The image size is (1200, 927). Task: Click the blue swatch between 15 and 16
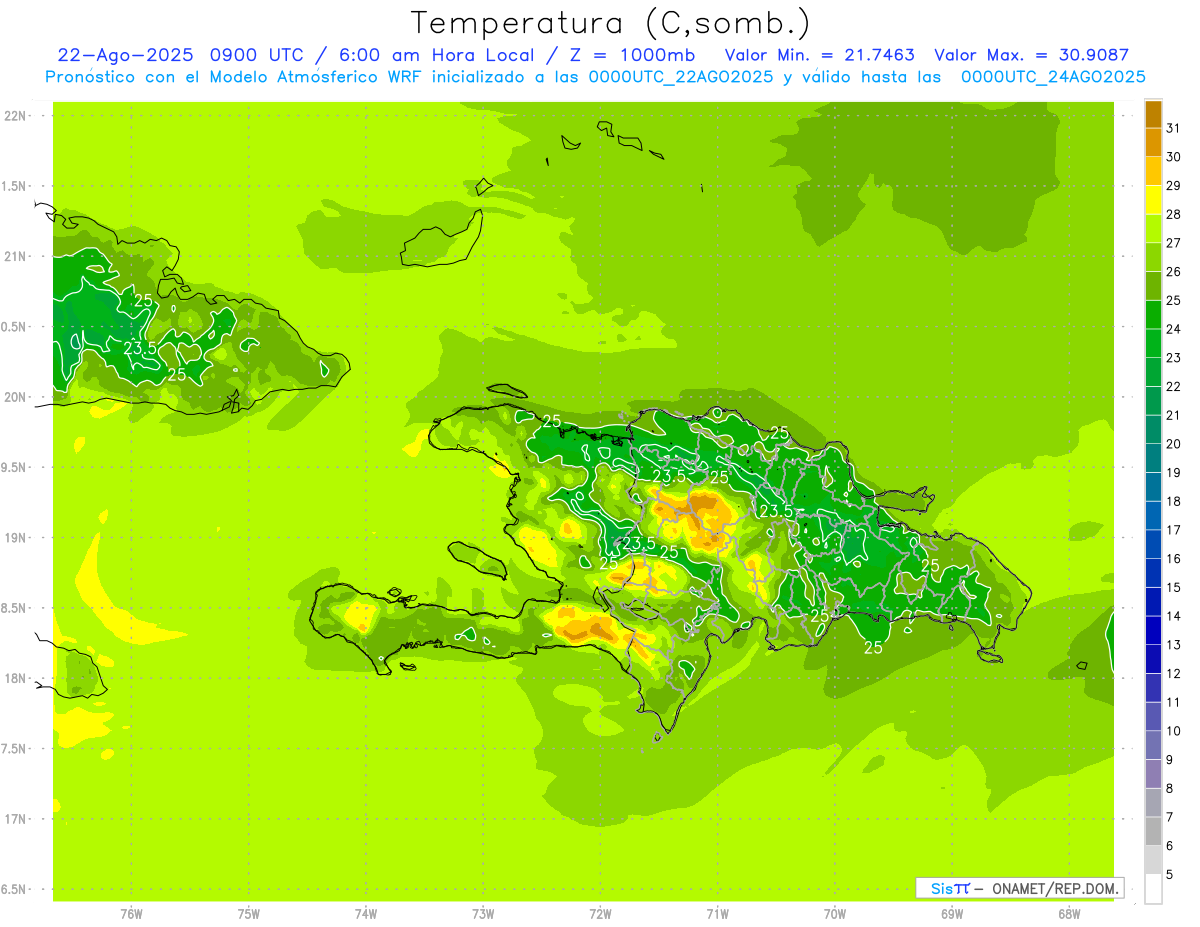click(1153, 573)
